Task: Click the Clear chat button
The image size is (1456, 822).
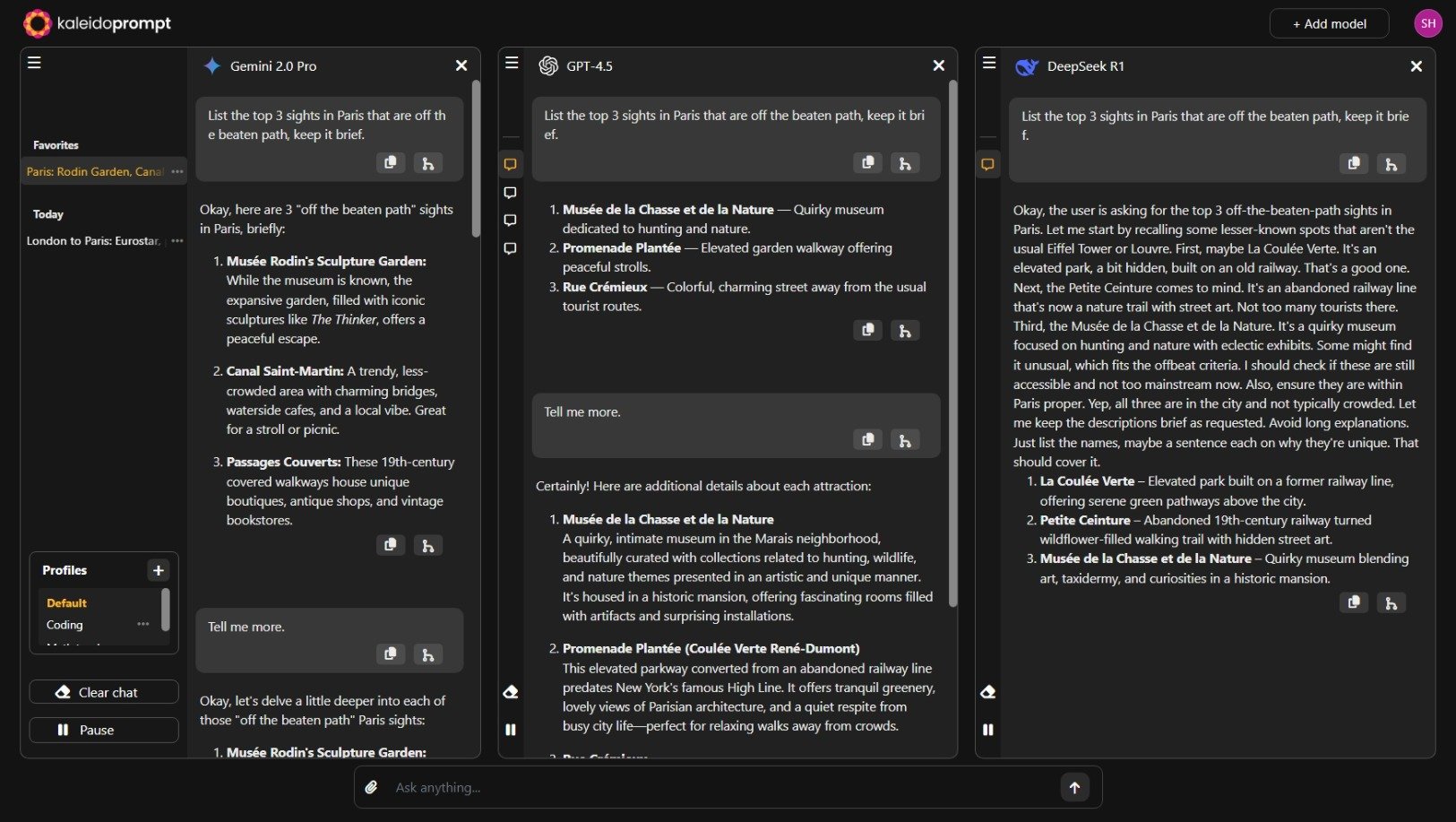Action: point(104,692)
